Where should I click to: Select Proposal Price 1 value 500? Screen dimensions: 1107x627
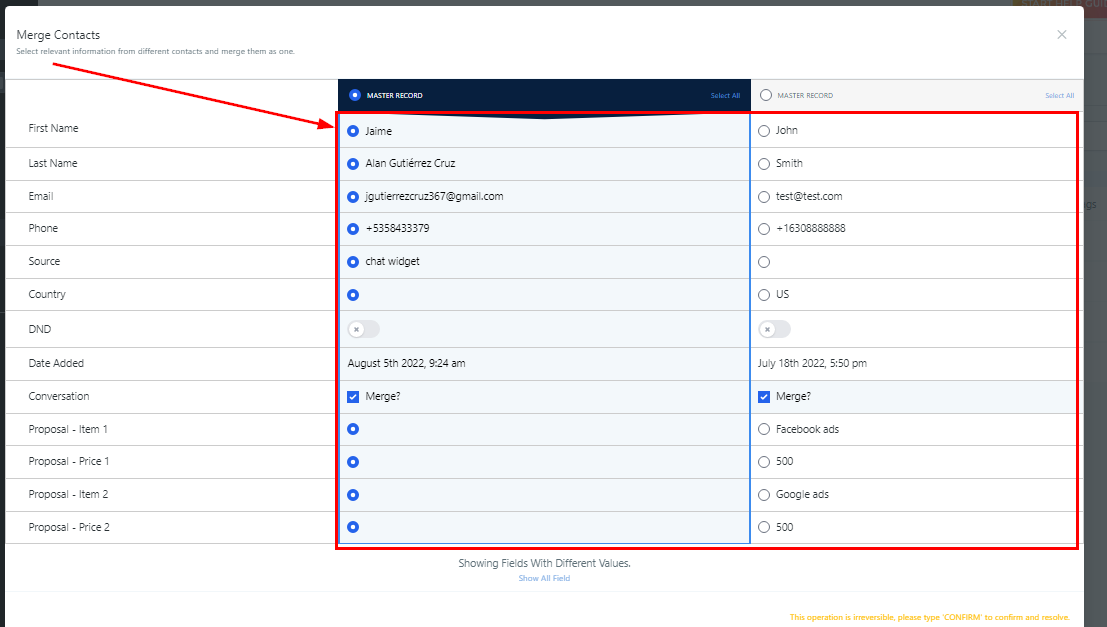pyautogui.click(x=764, y=462)
